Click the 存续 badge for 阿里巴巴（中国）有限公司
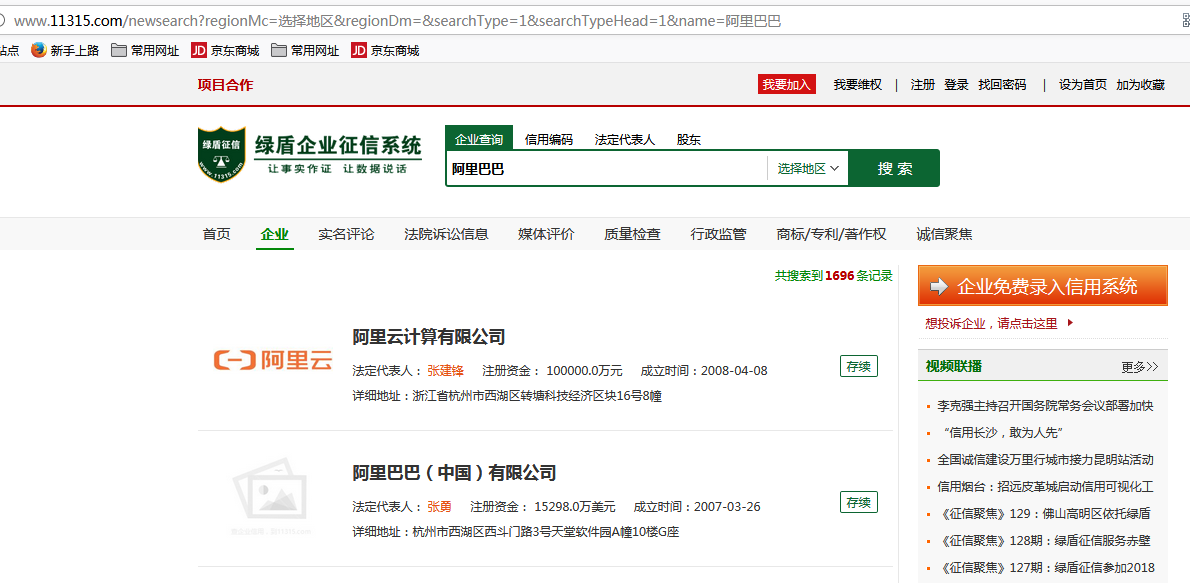This screenshot has width=1190, height=583. [858, 502]
